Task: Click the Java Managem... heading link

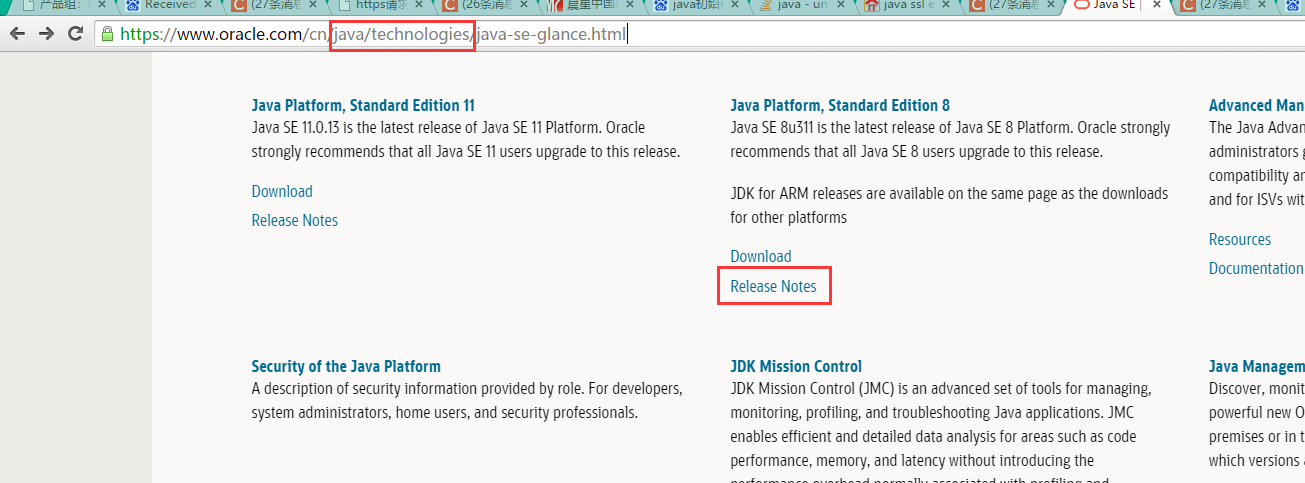Action: pyautogui.click(x=1256, y=366)
